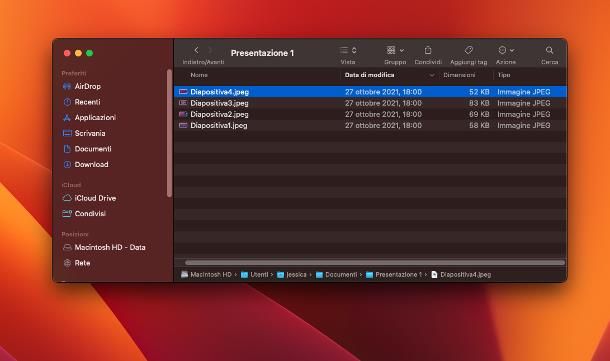Image resolution: width=610 pixels, height=361 pixels.
Task: Click the Presentazione 1 window title
Action: coord(262,53)
